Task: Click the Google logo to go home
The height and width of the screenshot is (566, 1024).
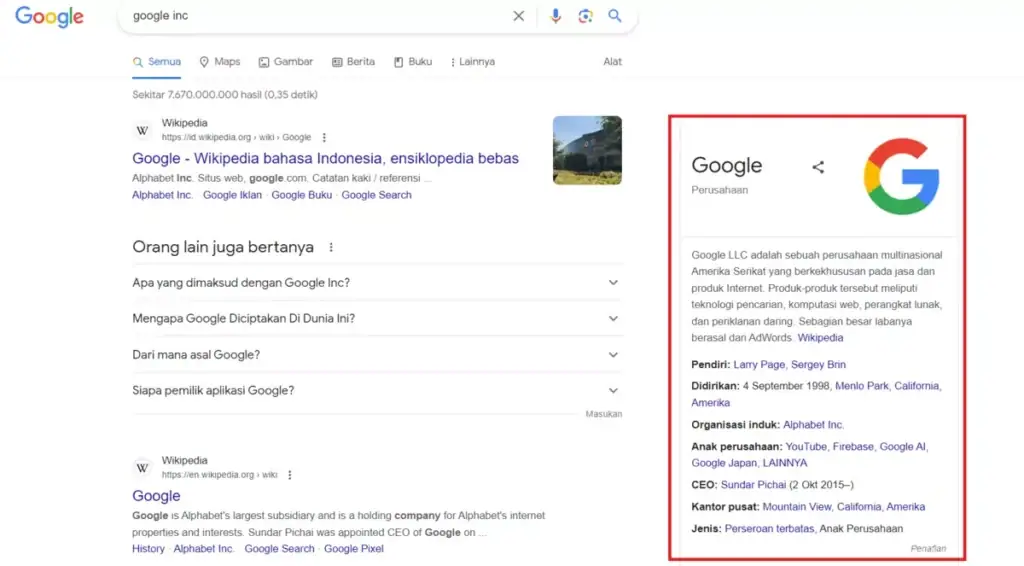Action: 49,16
